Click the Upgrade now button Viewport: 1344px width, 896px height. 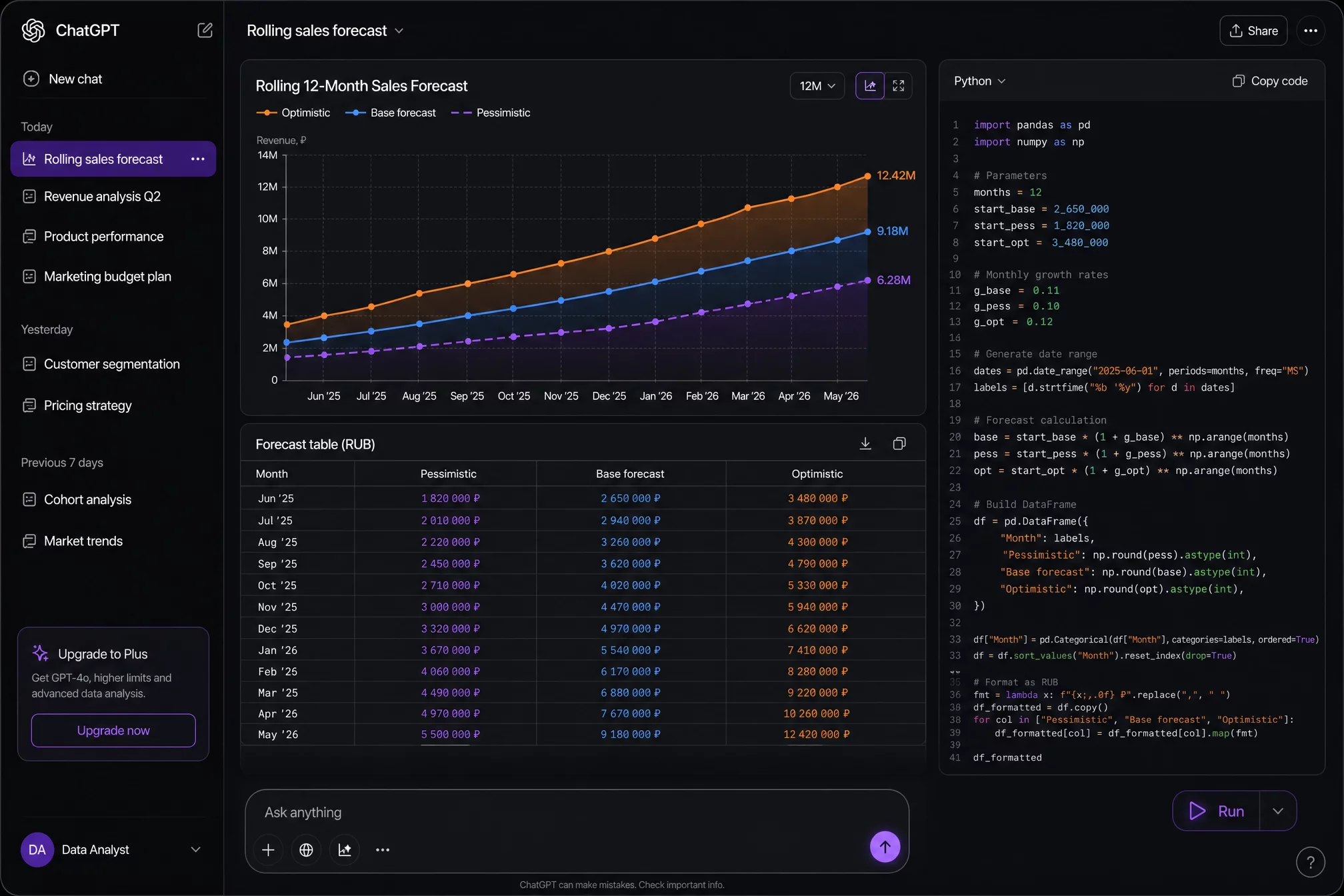pos(113,731)
